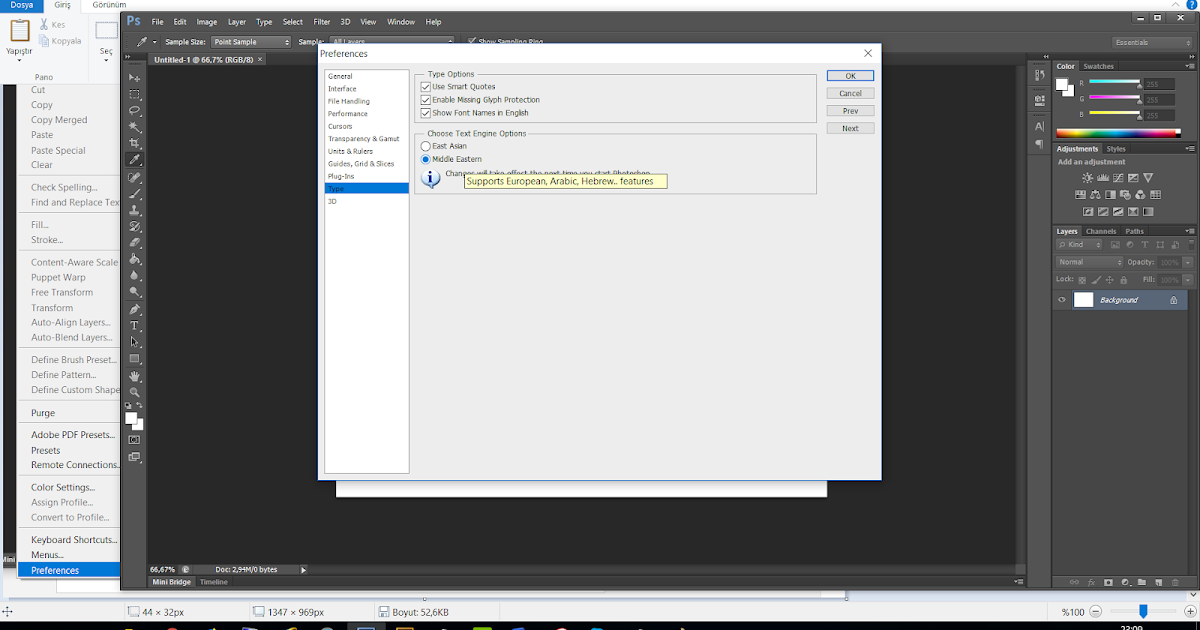The width and height of the screenshot is (1200, 630).
Task: Toggle Use Smart Quotes checkbox
Action: (x=426, y=87)
